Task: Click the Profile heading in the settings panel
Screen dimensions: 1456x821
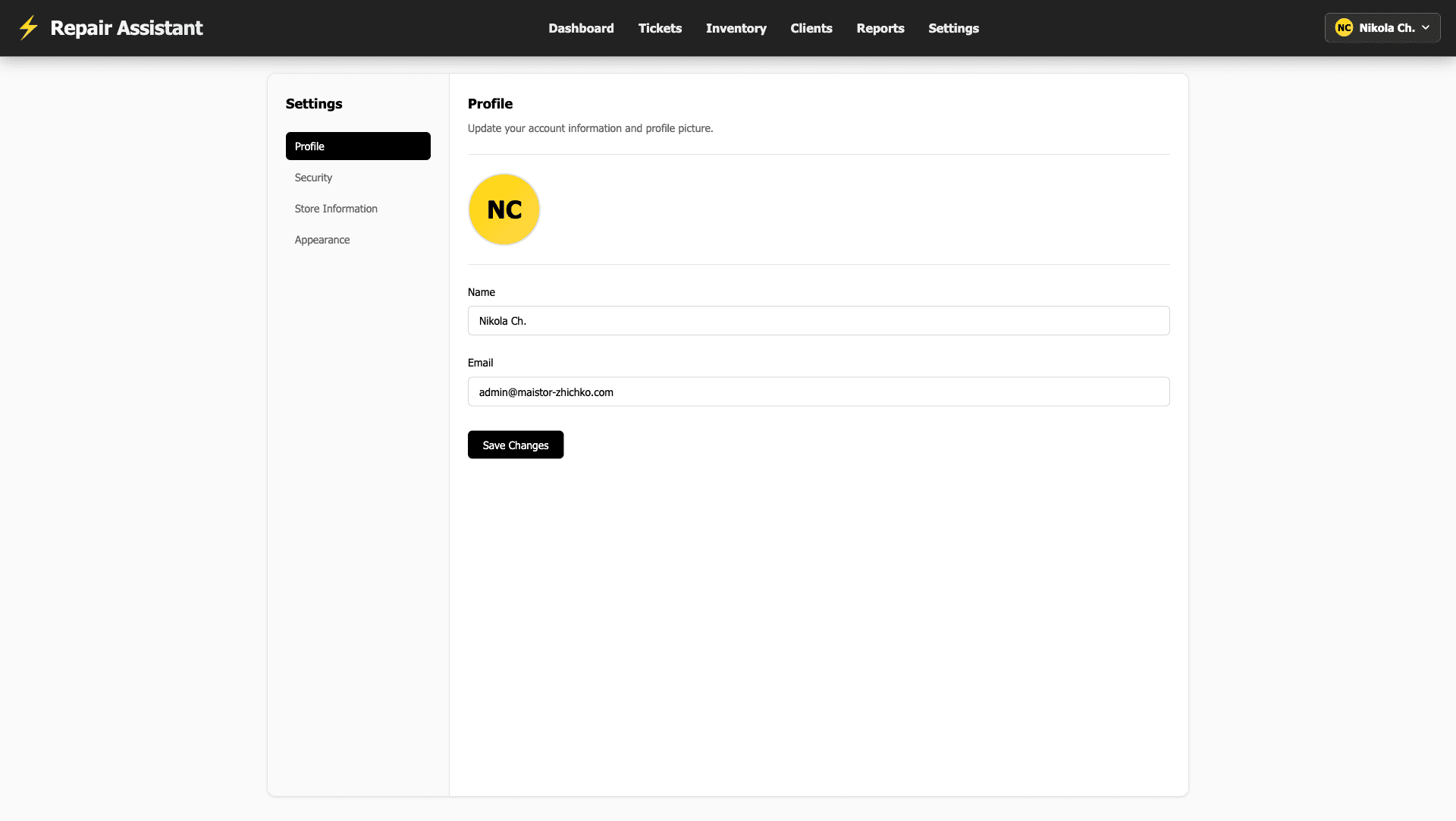Action: click(x=490, y=104)
